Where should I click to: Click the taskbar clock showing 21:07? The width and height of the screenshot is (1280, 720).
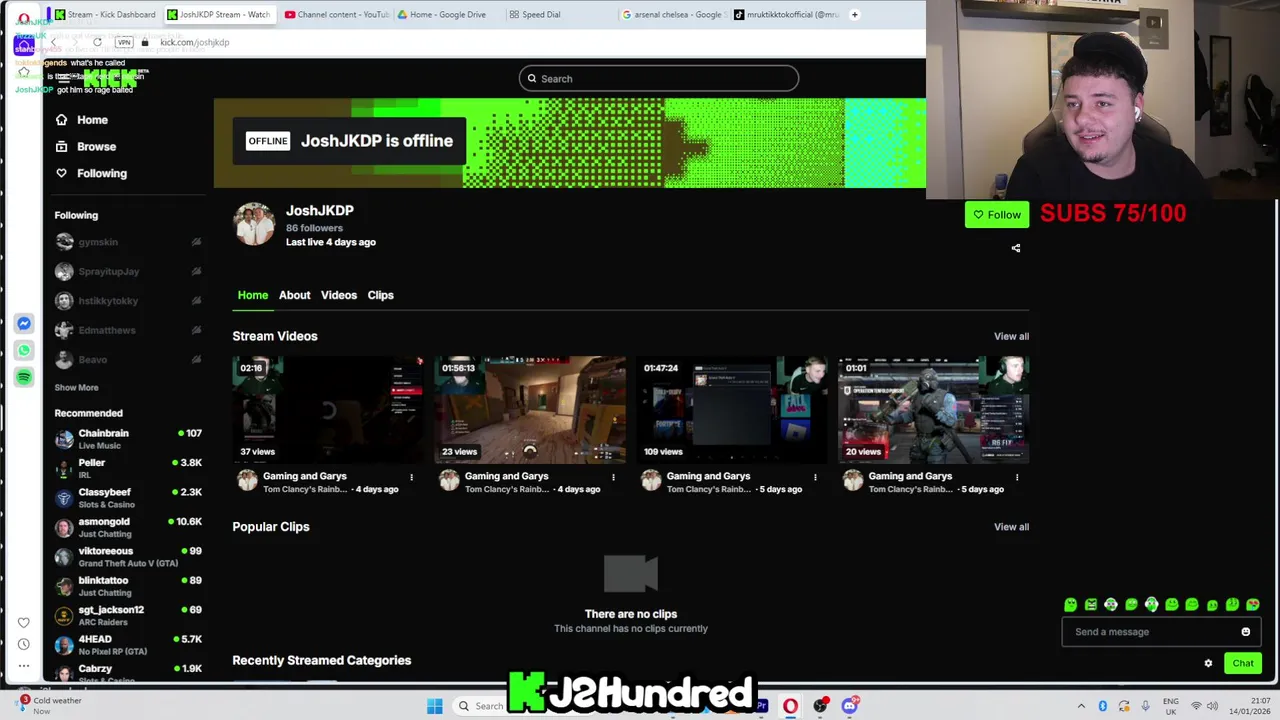[x=1252, y=706]
